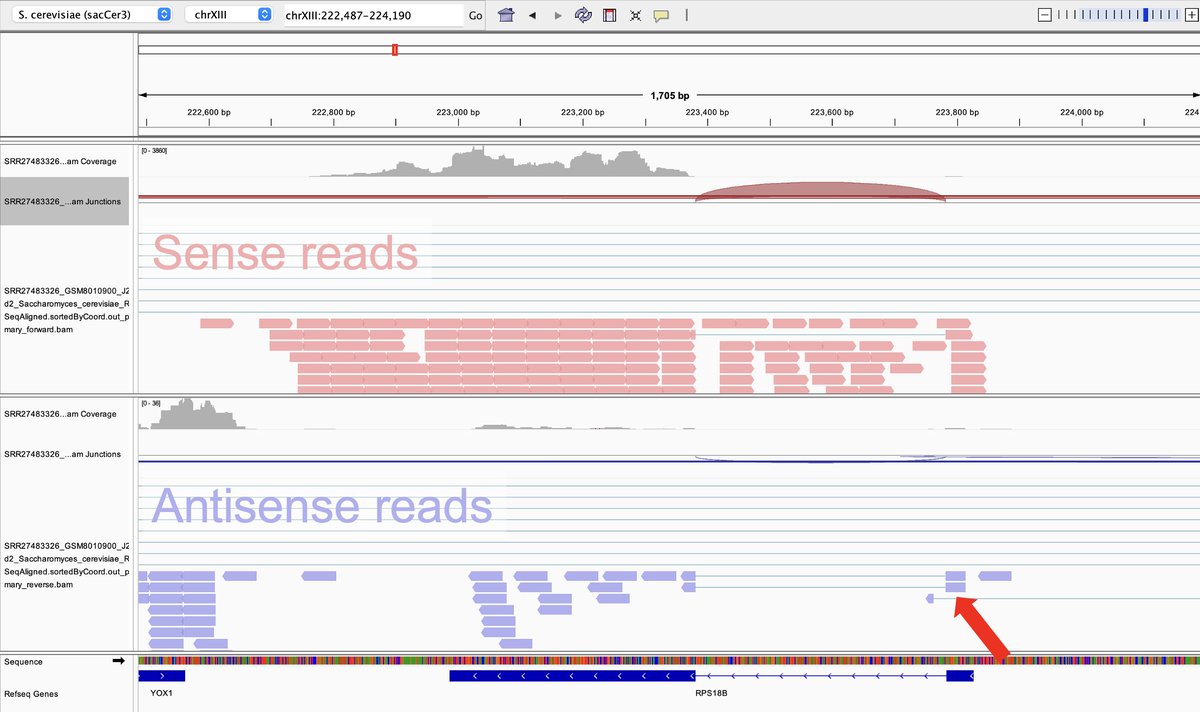Zoom out with the minus button
This screenshot has width=1200, height=712.
pyautogui.click(x=1045, y=15)
